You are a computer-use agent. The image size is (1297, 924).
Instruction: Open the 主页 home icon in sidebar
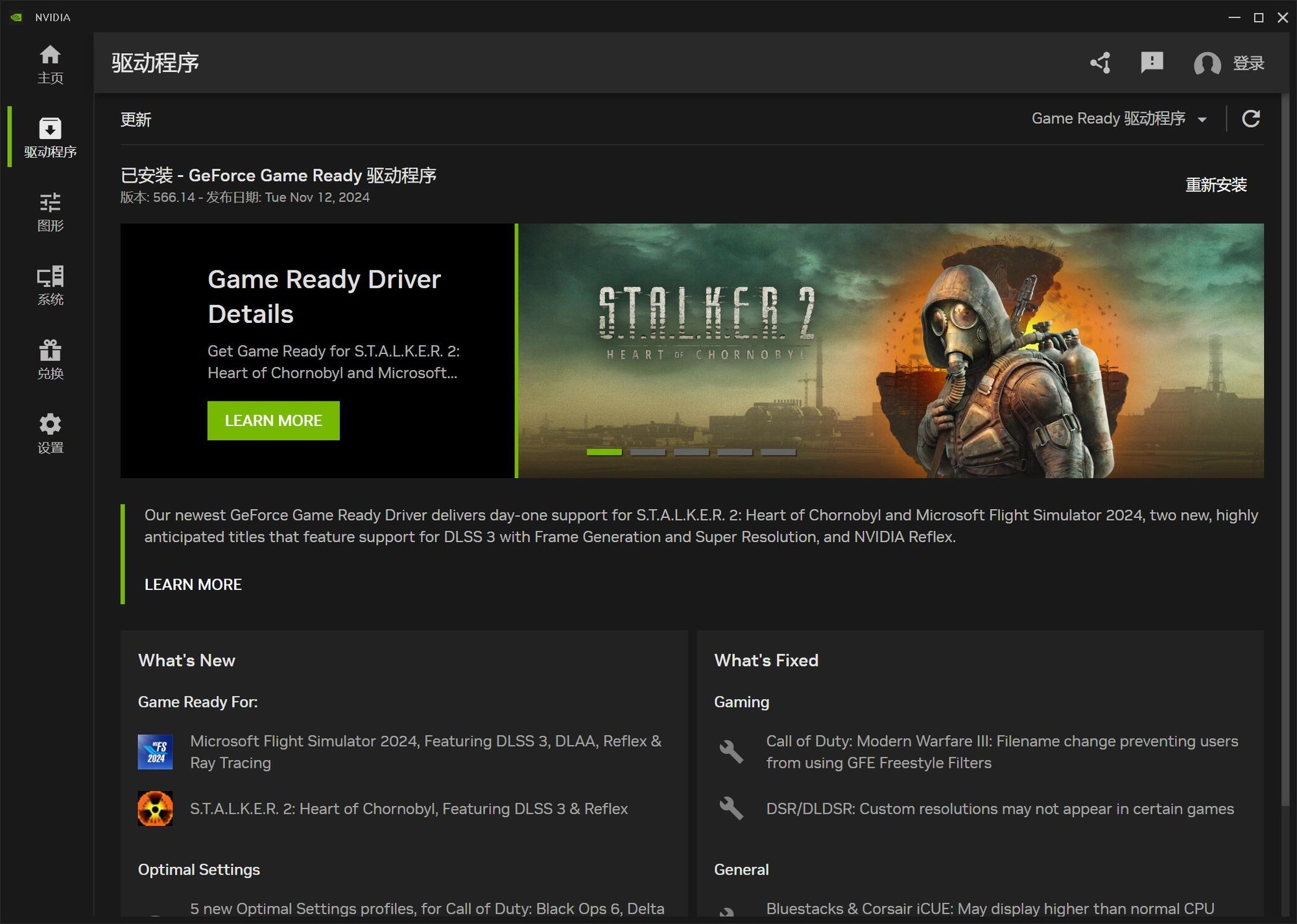(50, 57)
